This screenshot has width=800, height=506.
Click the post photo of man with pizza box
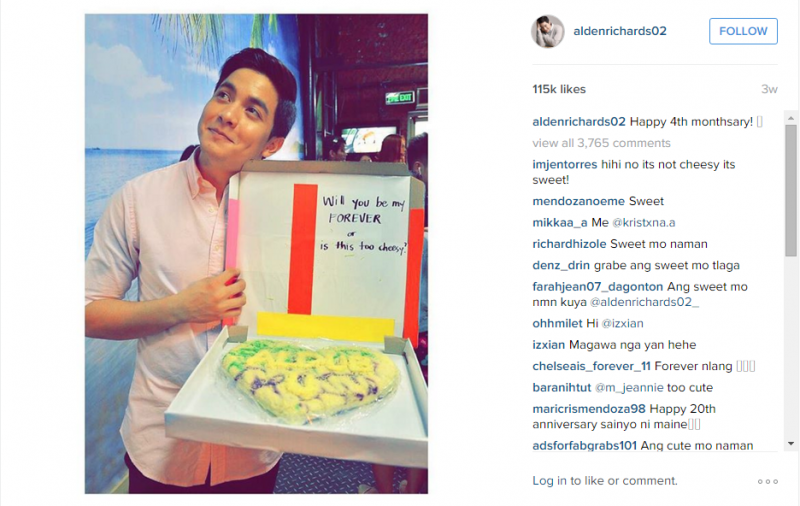[256, 254]
